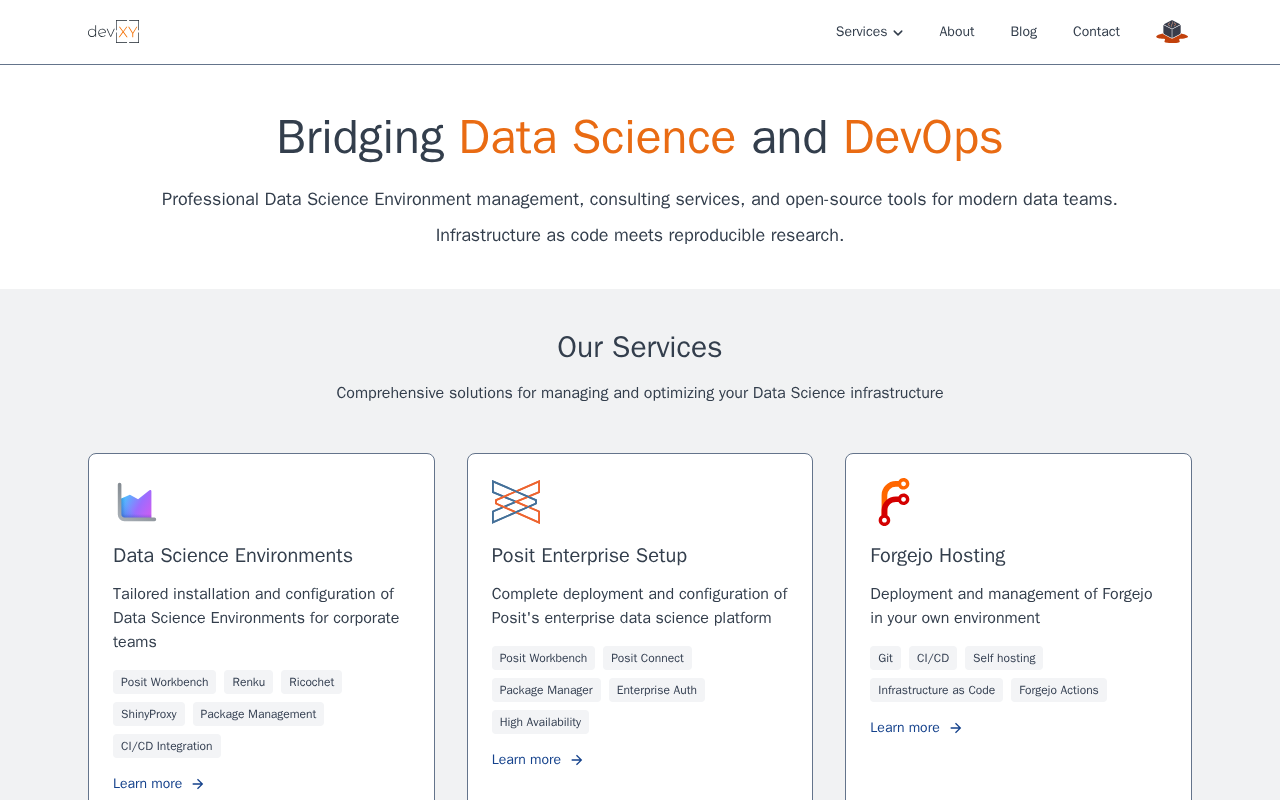
Task: Follow Learn more under Posit Enterprise Setup
Action: (526, 760)
